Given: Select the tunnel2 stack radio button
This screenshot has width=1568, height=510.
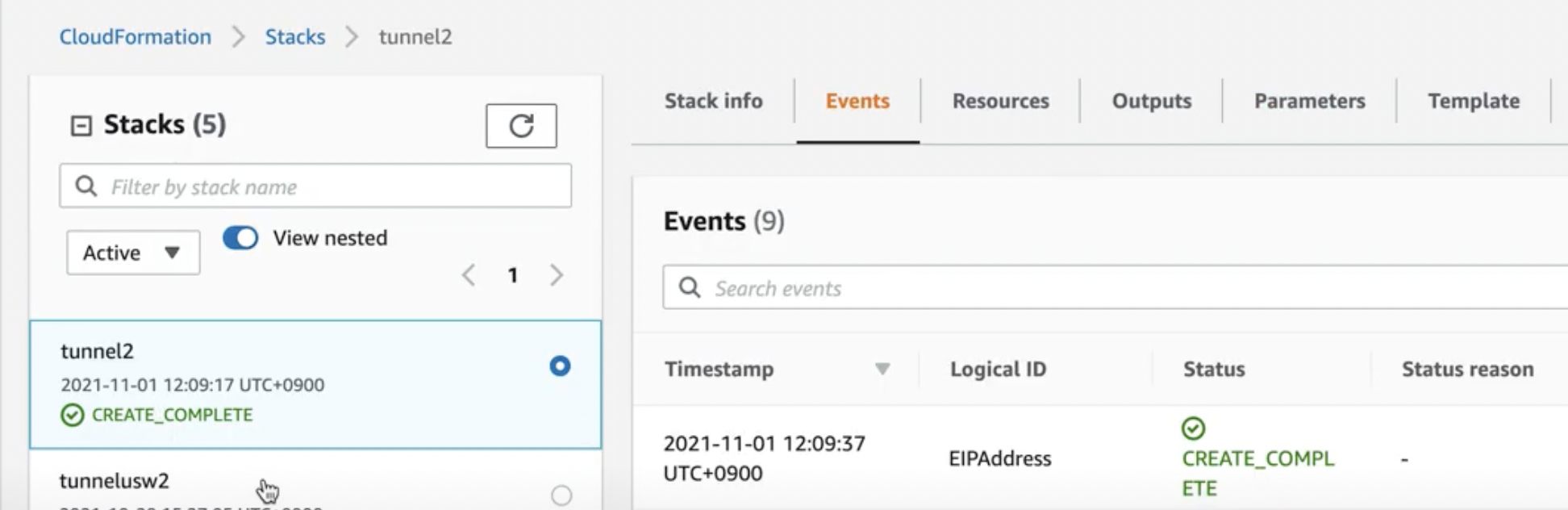Looking at the screenshot, I should click(x=560, y=366).
